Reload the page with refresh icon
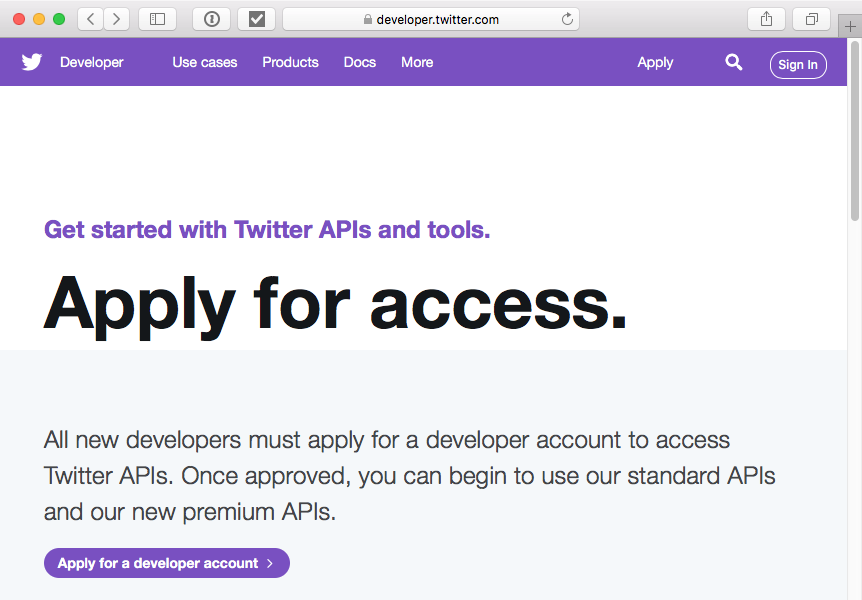This screenshot has width=862, height=600. [567, 19]
